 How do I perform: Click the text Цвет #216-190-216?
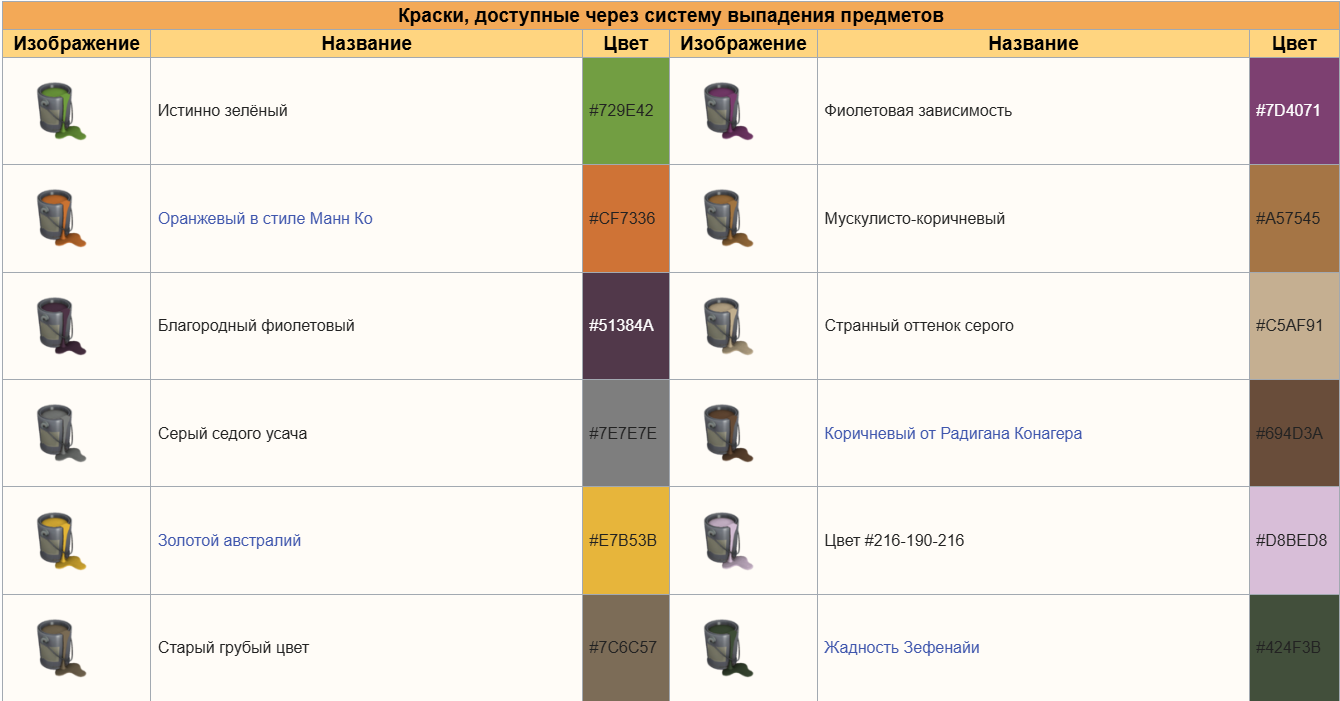894,541
